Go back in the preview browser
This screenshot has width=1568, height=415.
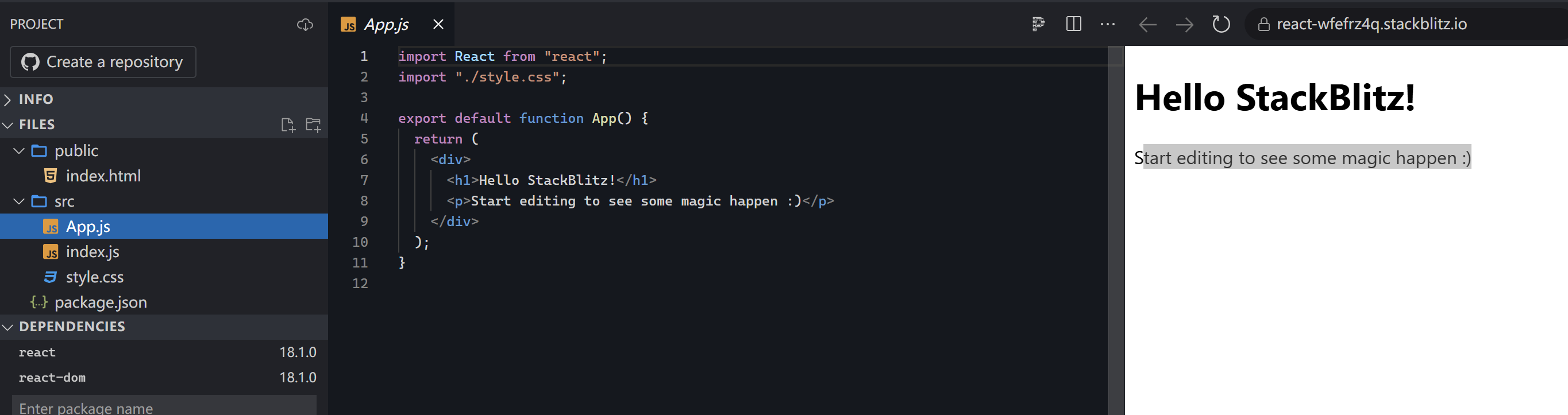click(1147, 24)
